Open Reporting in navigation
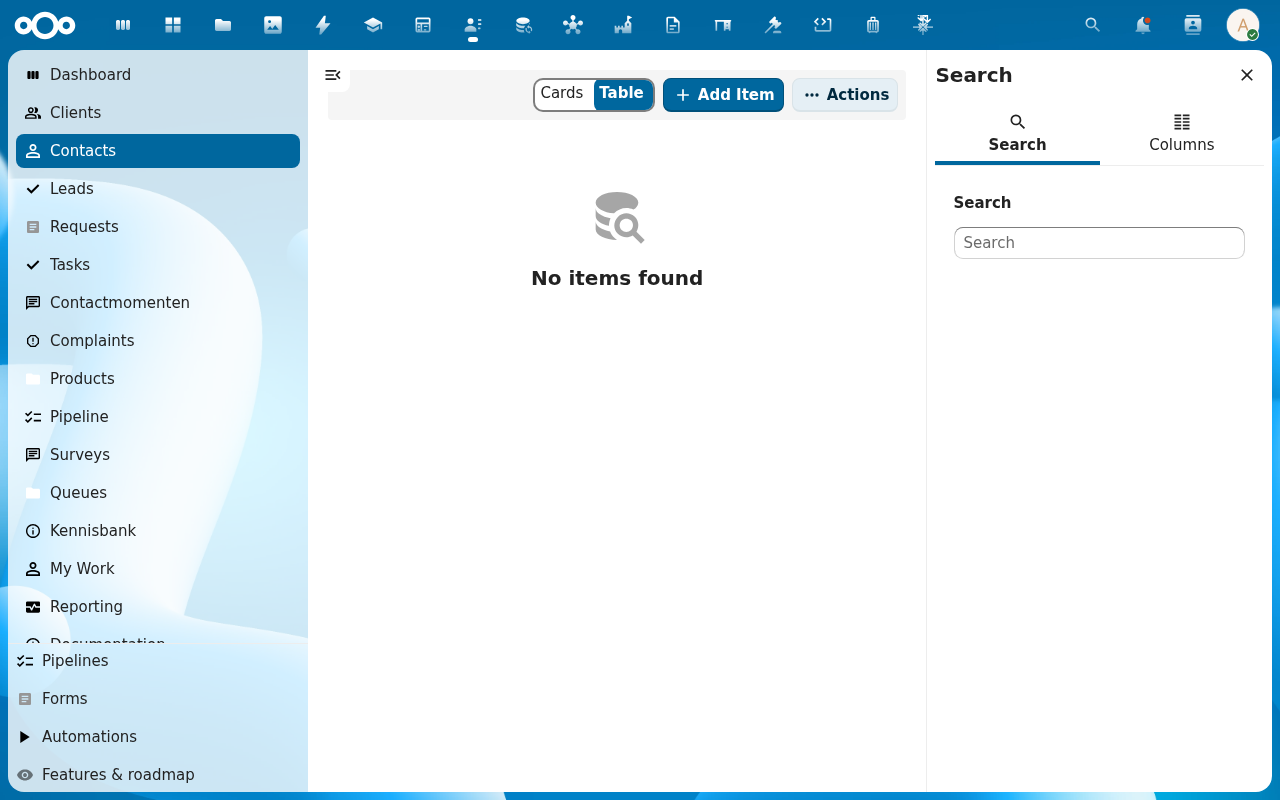Image resolution: width=1280 pixels, height=800 pixels. [x=158, y=607]
